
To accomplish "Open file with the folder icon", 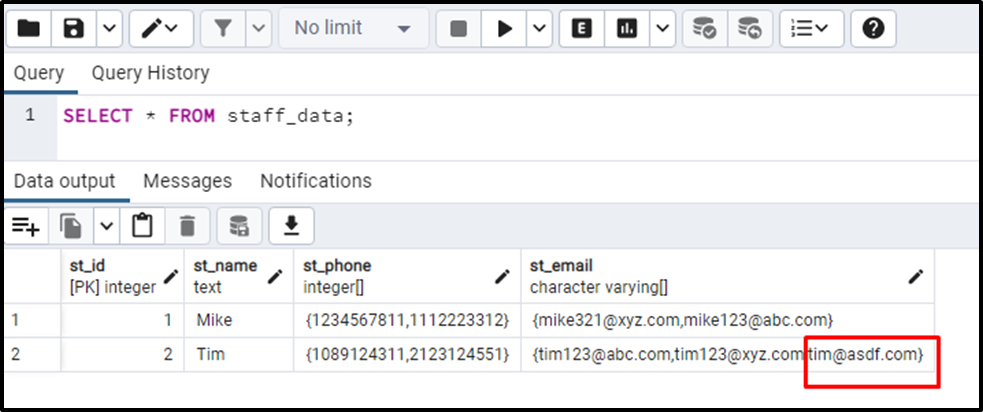I will pyautogui.click(x=28, y=29).
